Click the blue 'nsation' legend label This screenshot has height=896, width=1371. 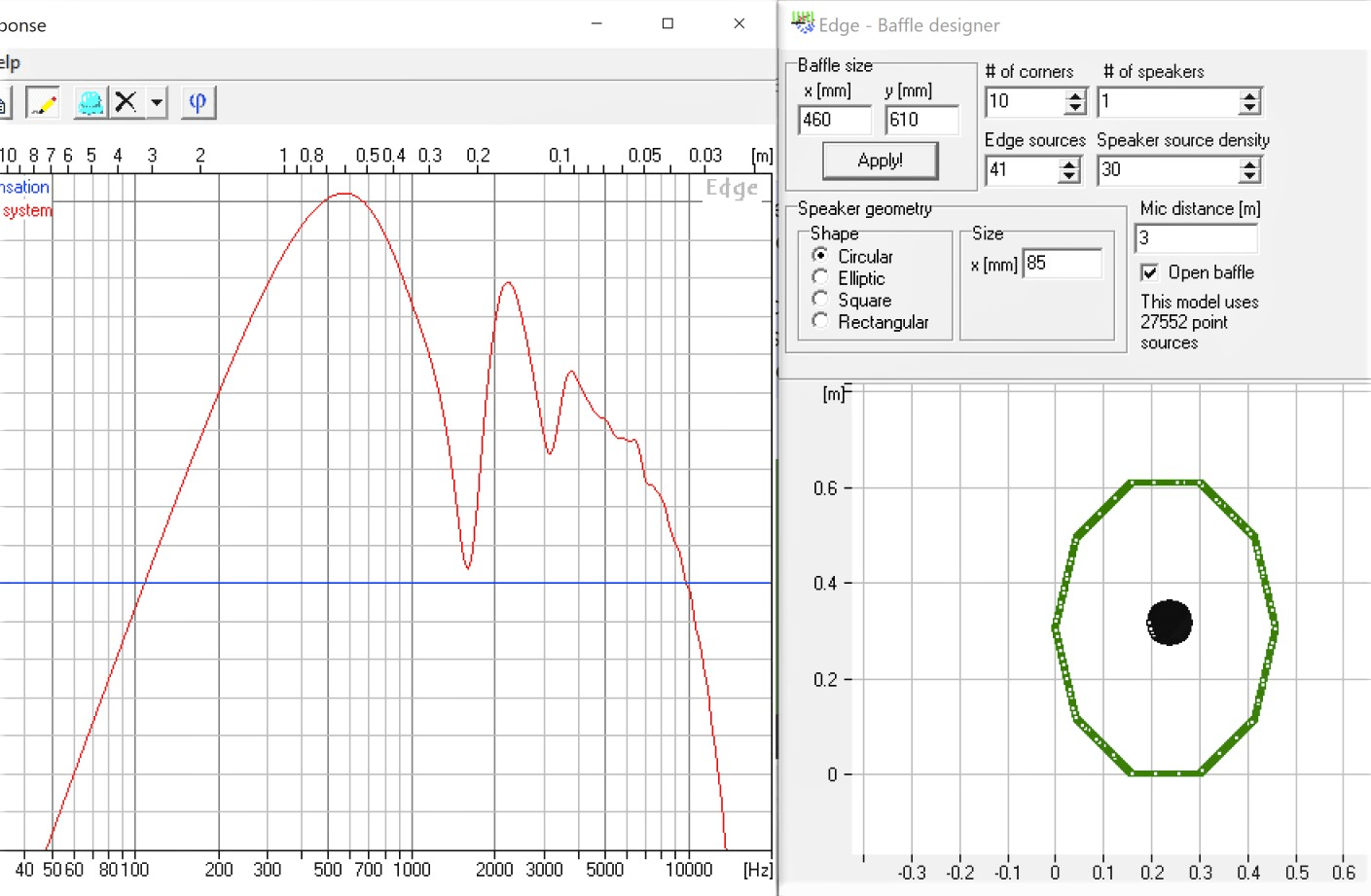tap(24, 187)
